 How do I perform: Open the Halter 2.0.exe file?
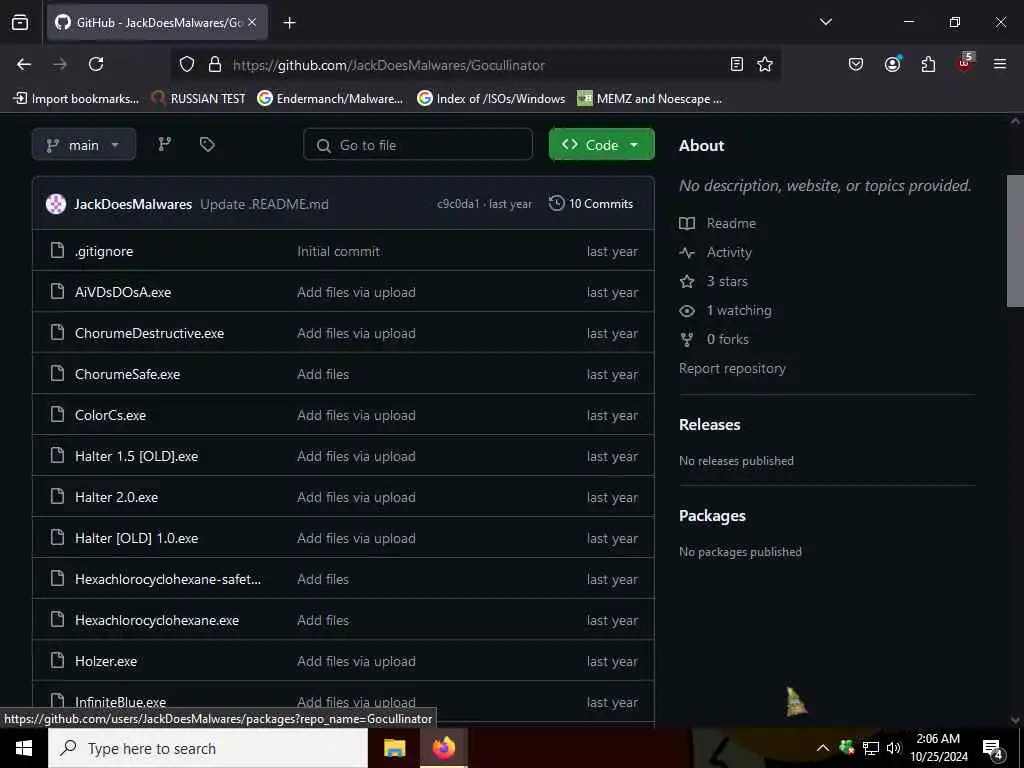pos(116,497)
